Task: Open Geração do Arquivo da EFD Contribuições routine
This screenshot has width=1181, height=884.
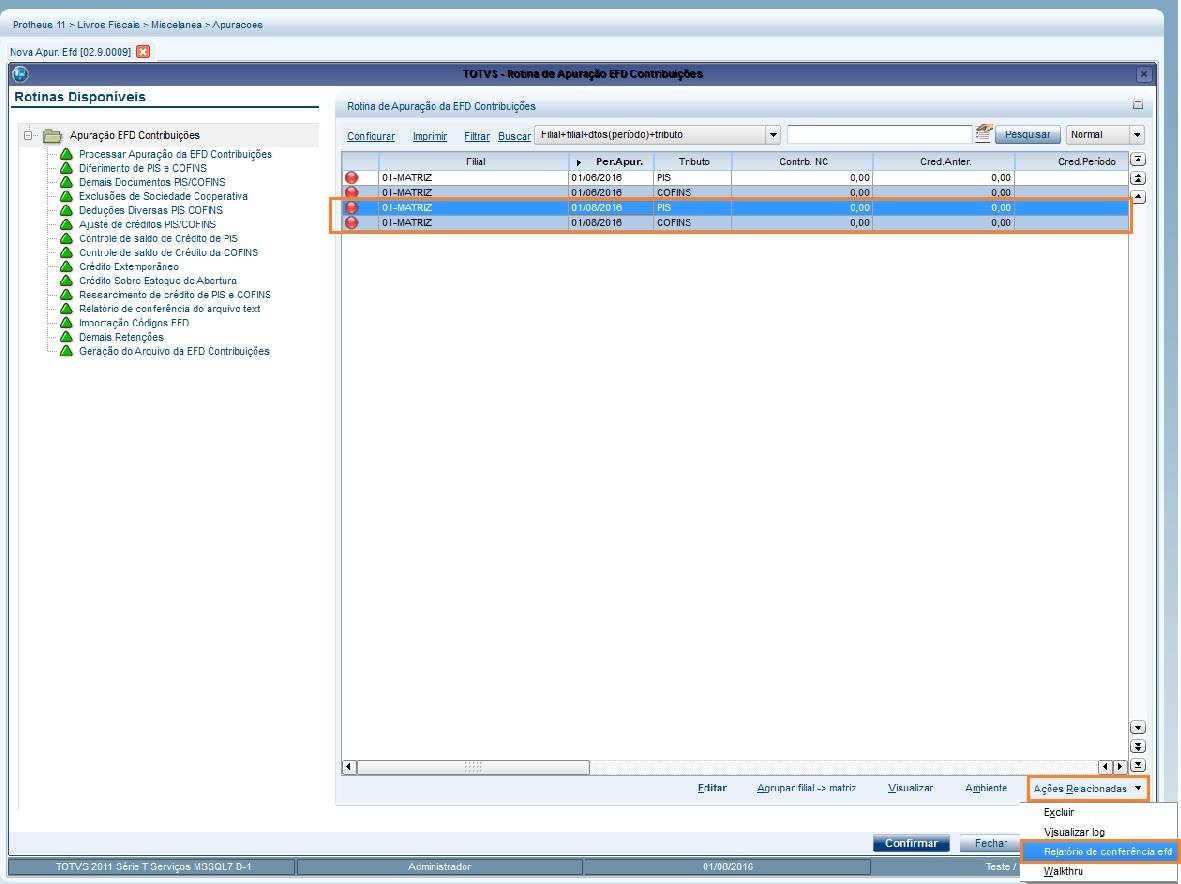Action: (x=174, y=352)
